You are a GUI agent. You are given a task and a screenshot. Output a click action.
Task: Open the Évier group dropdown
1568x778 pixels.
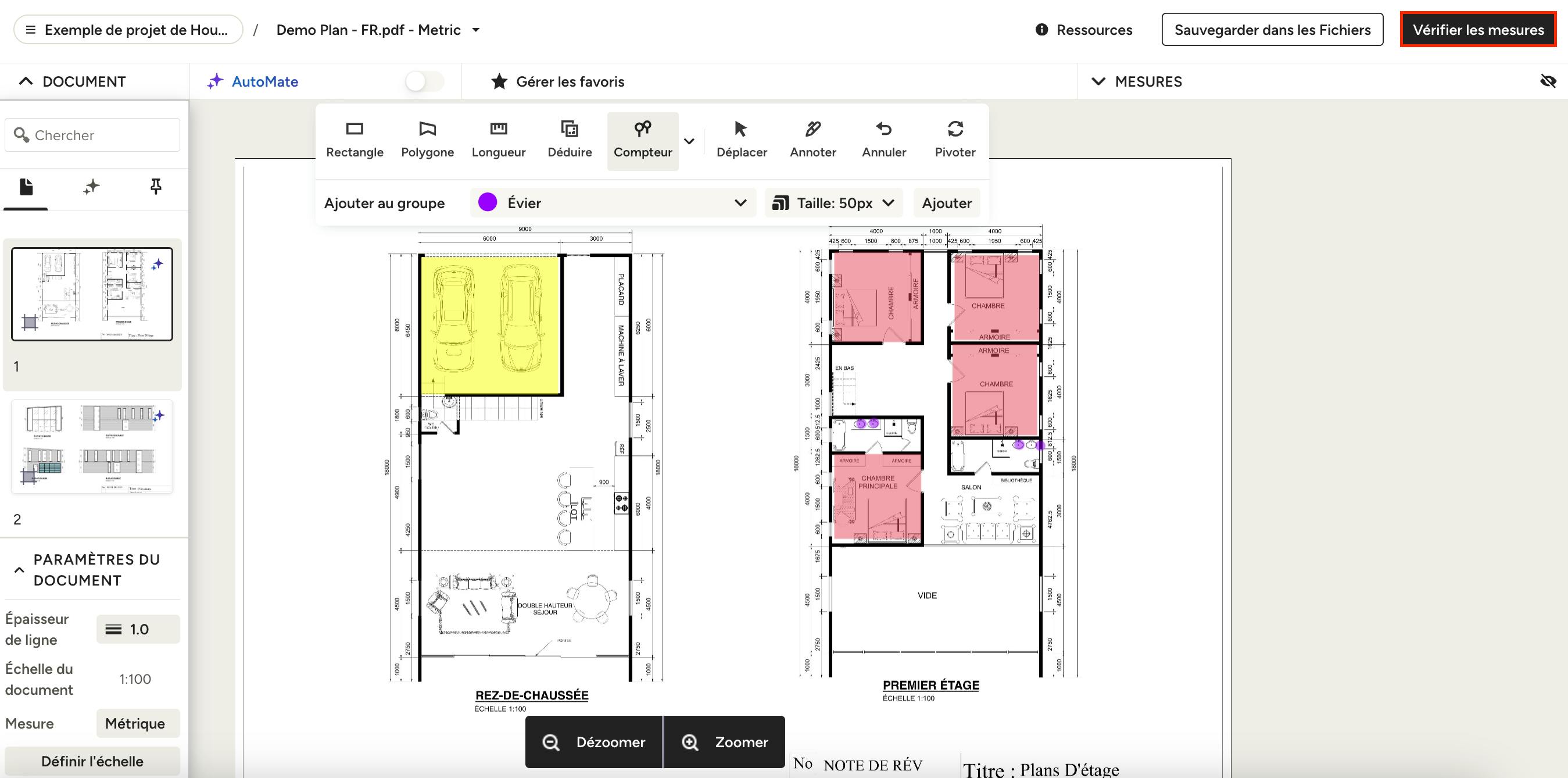tap(613, 203)
